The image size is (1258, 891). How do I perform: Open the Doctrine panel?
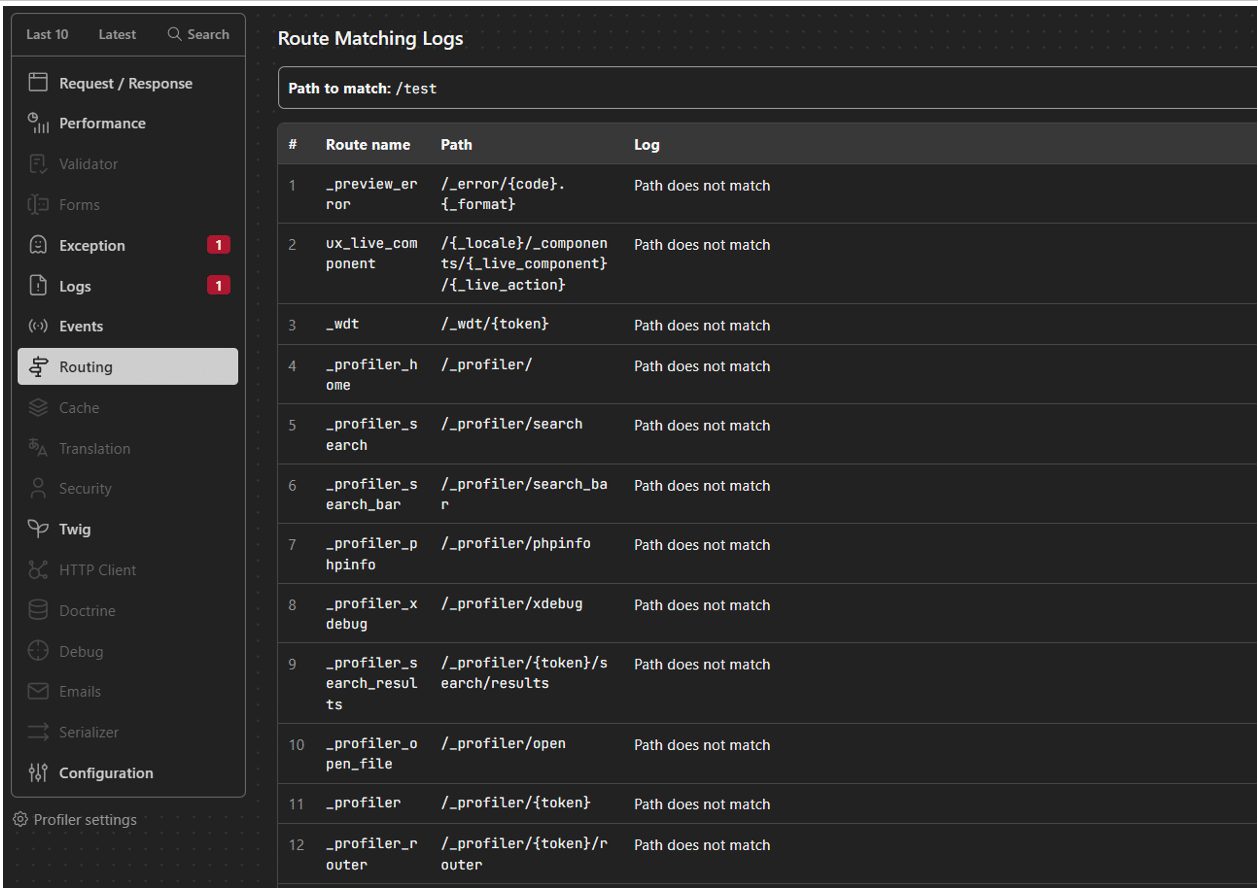pos(86,610)
